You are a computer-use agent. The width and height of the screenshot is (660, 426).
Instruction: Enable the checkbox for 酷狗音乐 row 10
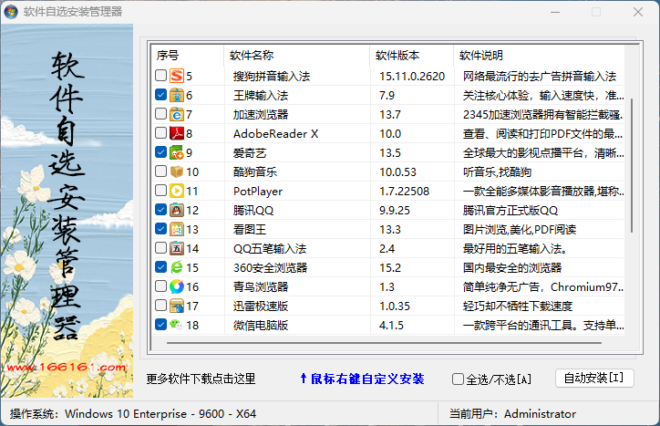161,172
